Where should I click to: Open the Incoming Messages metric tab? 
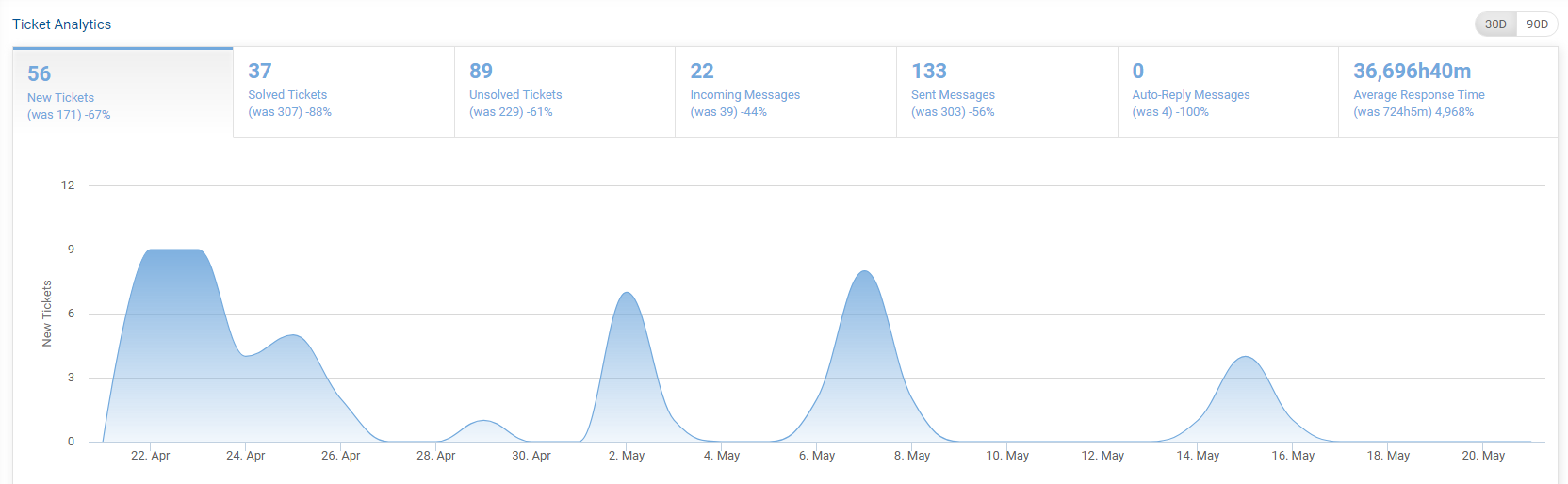[786, 92]
